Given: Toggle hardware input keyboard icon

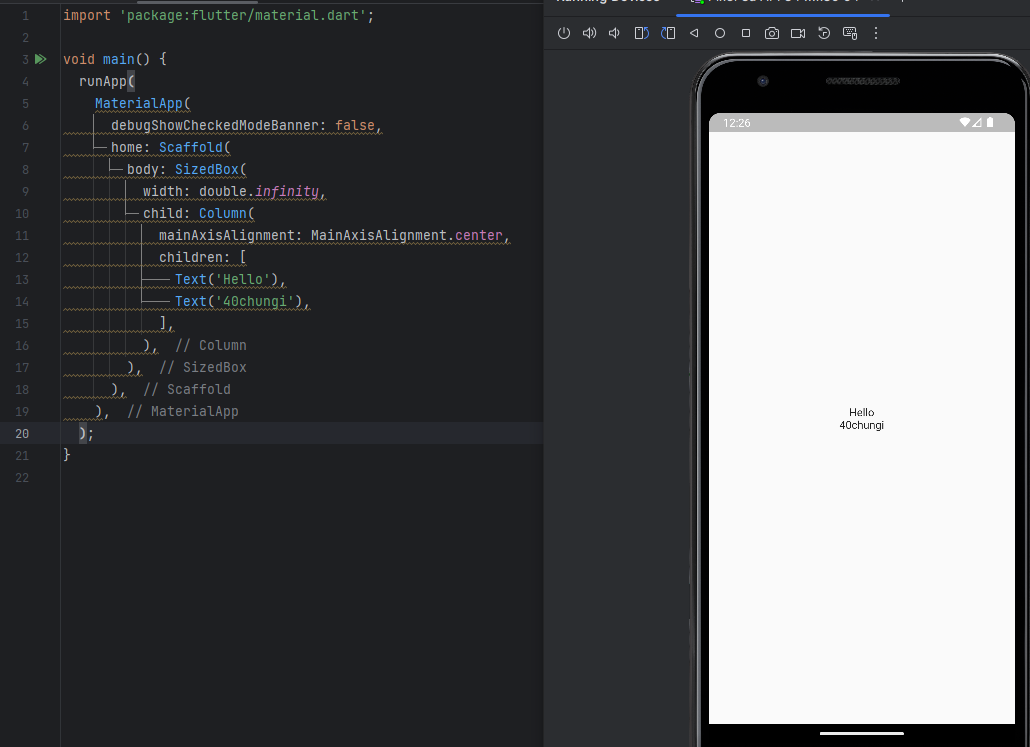Looking at the screenshot, I should (850, 33).
